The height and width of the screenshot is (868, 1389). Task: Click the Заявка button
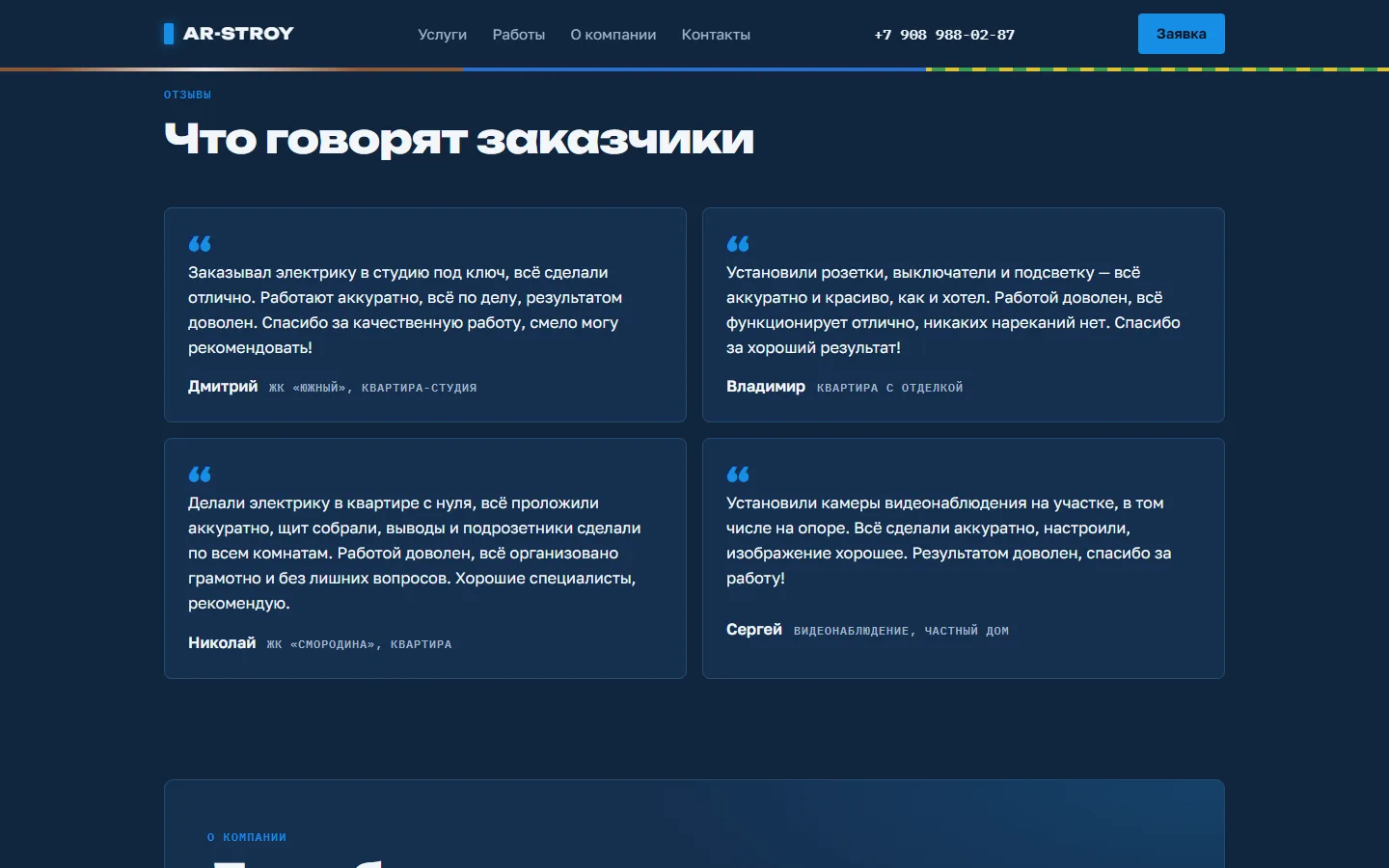[1182, 34]
